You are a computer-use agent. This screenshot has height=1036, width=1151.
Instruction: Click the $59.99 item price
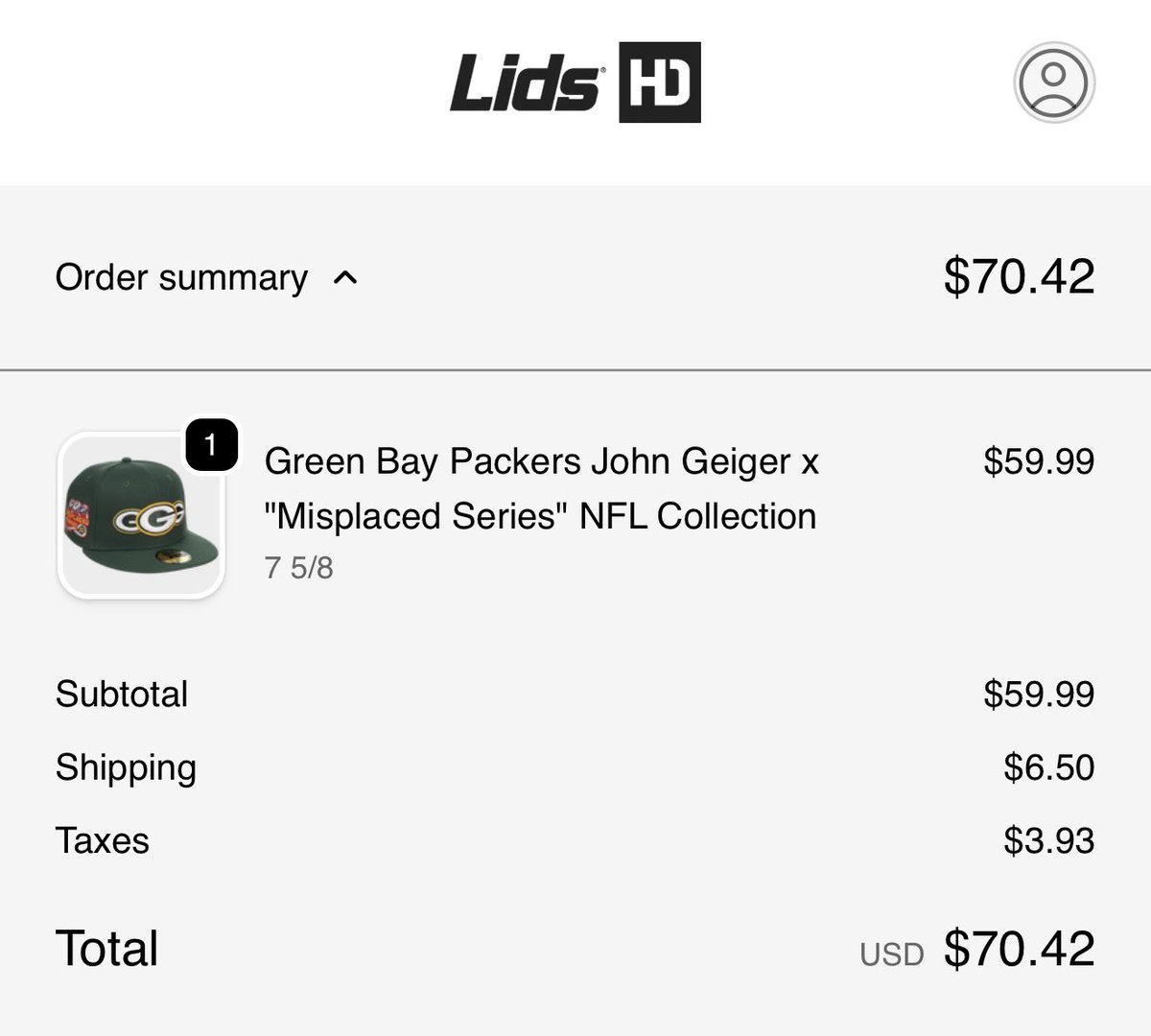click(x=1038, y=461)
